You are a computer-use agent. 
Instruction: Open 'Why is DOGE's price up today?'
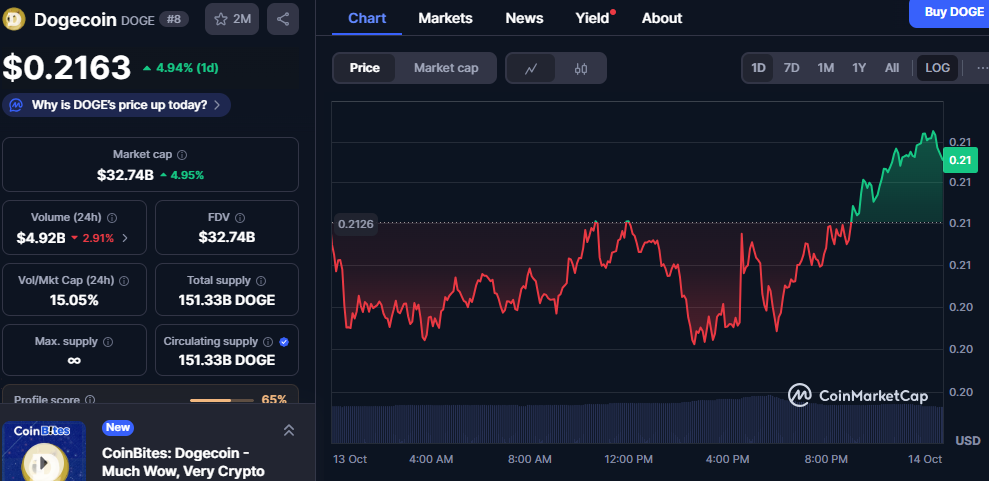118,105
